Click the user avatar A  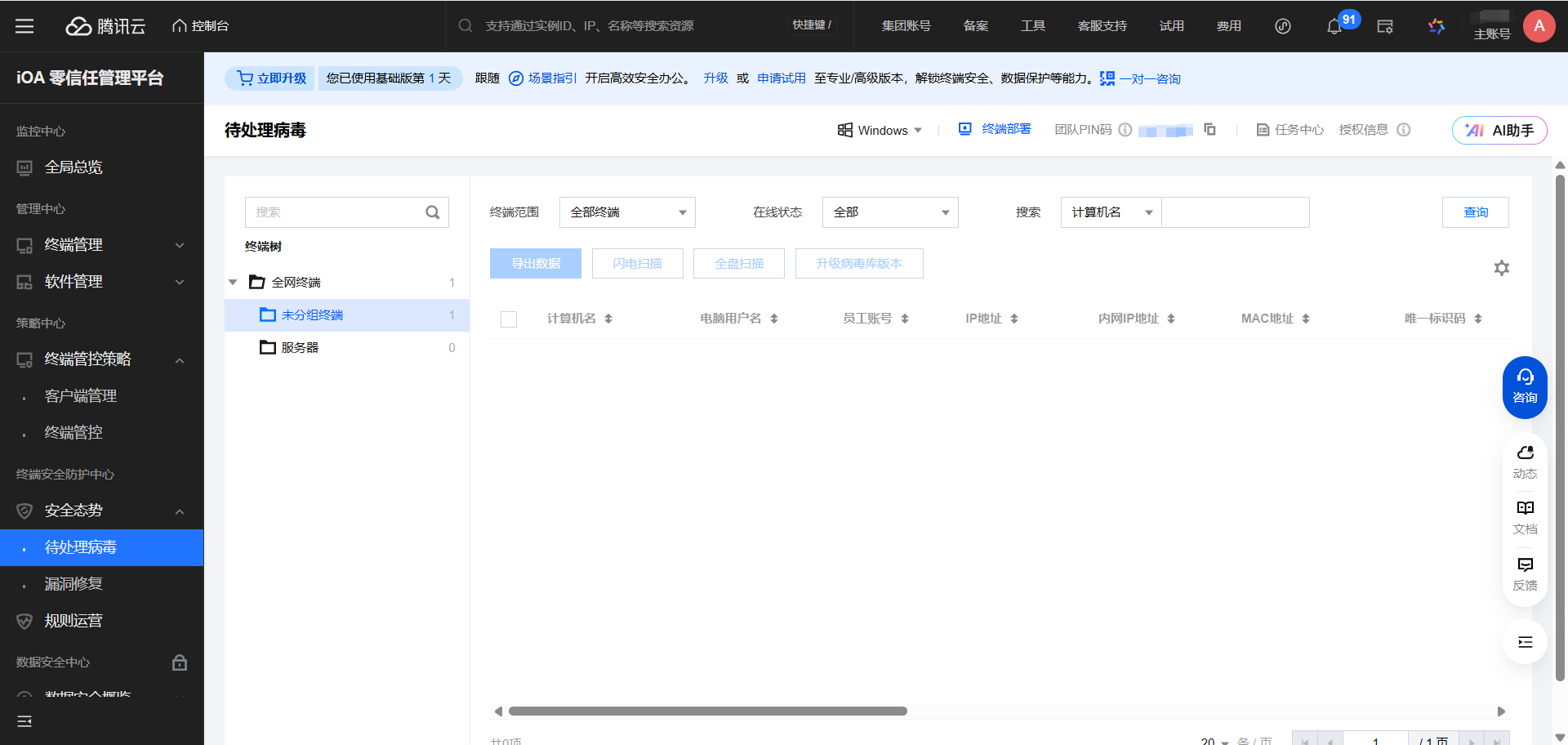(1539, 26)
